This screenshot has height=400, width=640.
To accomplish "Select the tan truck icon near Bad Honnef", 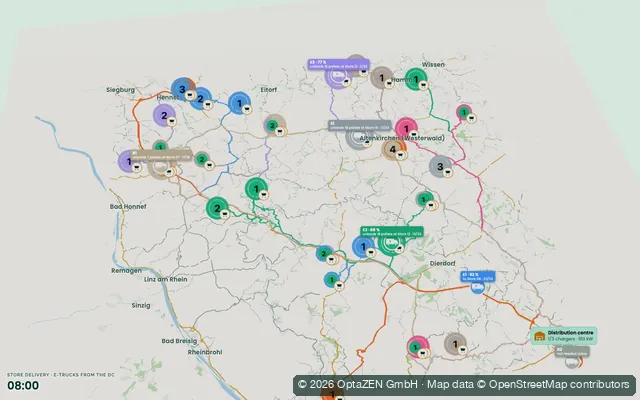I will (159, 167).
